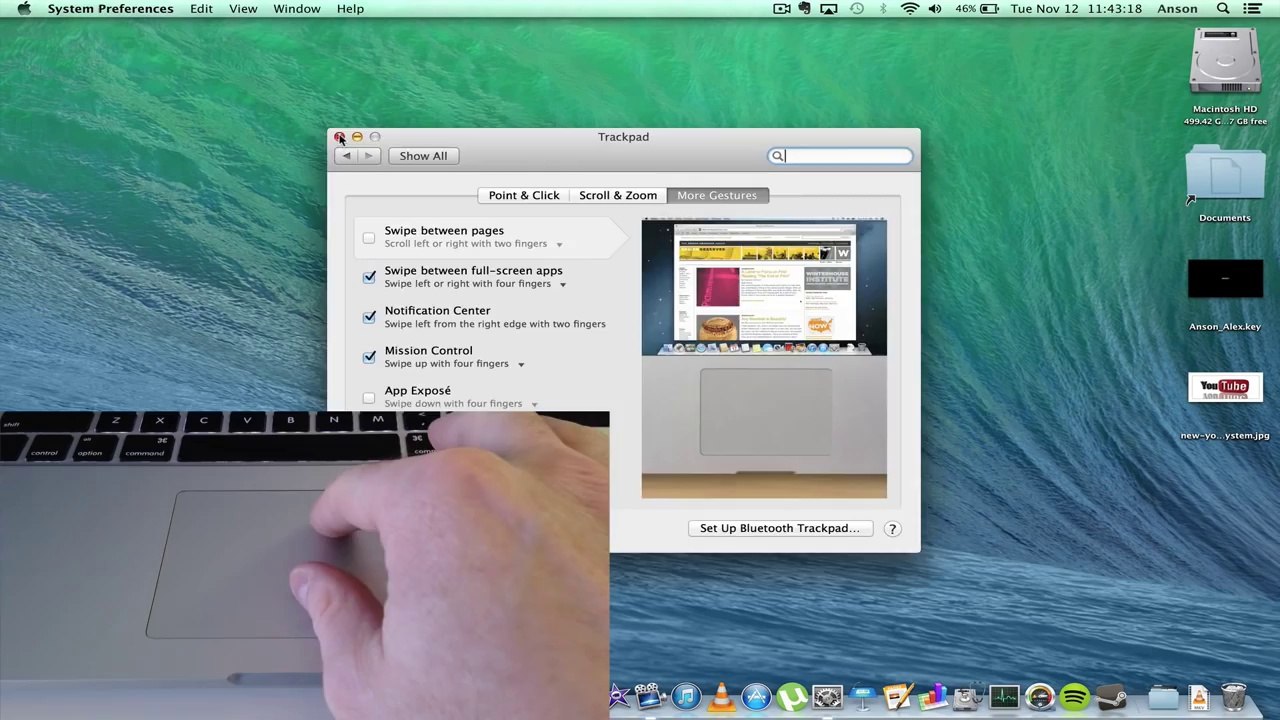
Task: Launch VLC media player from the Dock
Action: 721,696
